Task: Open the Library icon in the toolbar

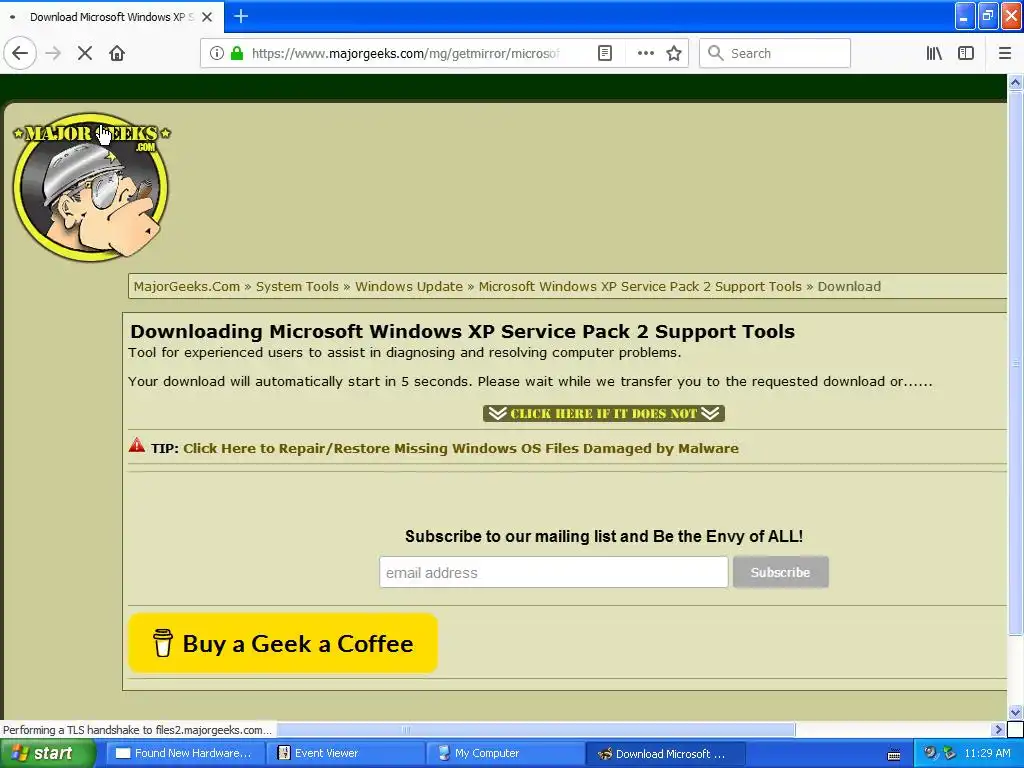Action: click(x=934, y=54)
